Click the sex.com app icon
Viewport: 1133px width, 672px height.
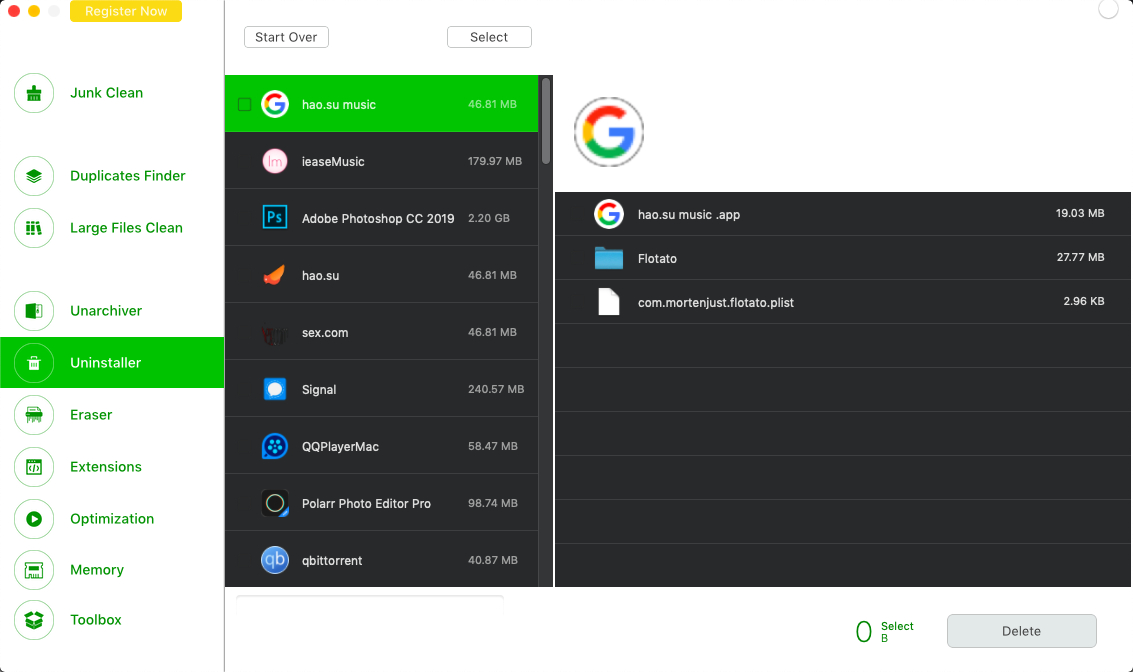click(x=275, y=333)
